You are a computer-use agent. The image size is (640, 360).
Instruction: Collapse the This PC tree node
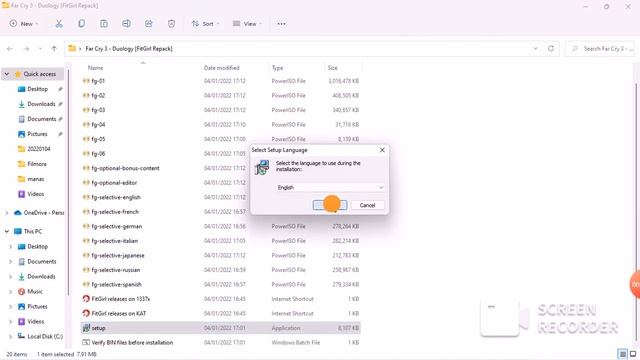(7, 231)
